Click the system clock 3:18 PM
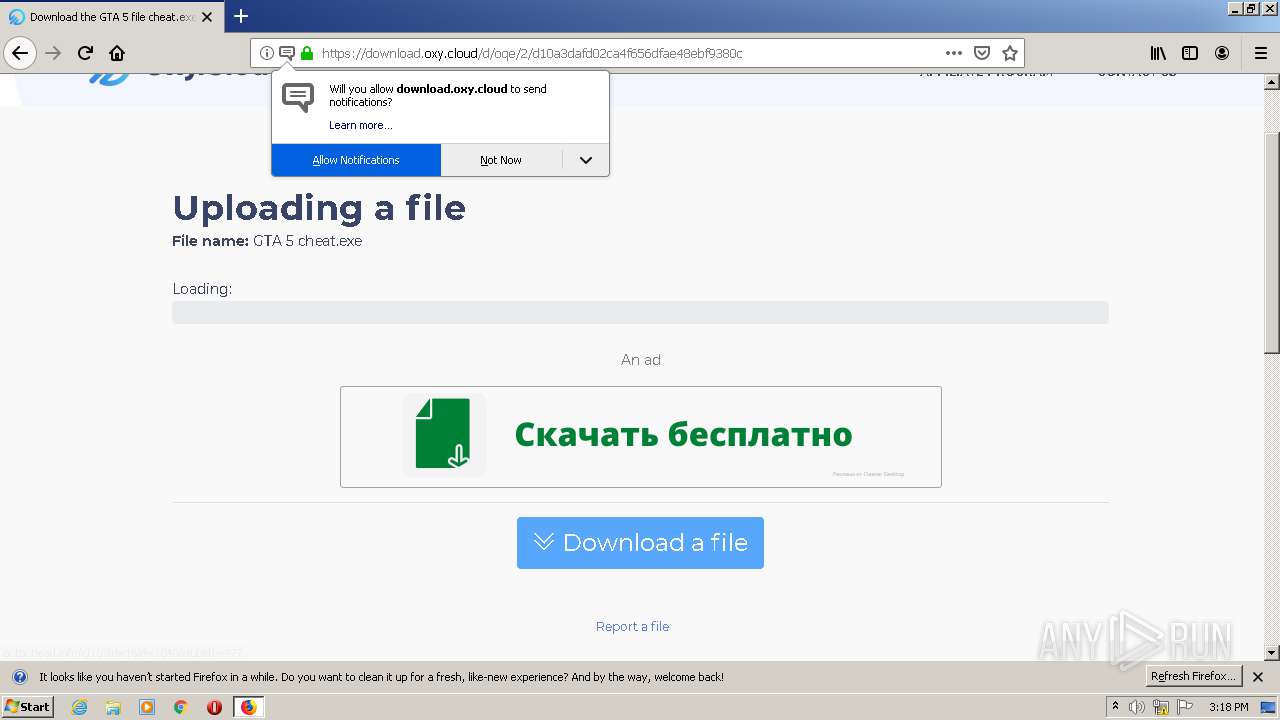Viewport: 1280px width, 720px height. pos(1228,707)
